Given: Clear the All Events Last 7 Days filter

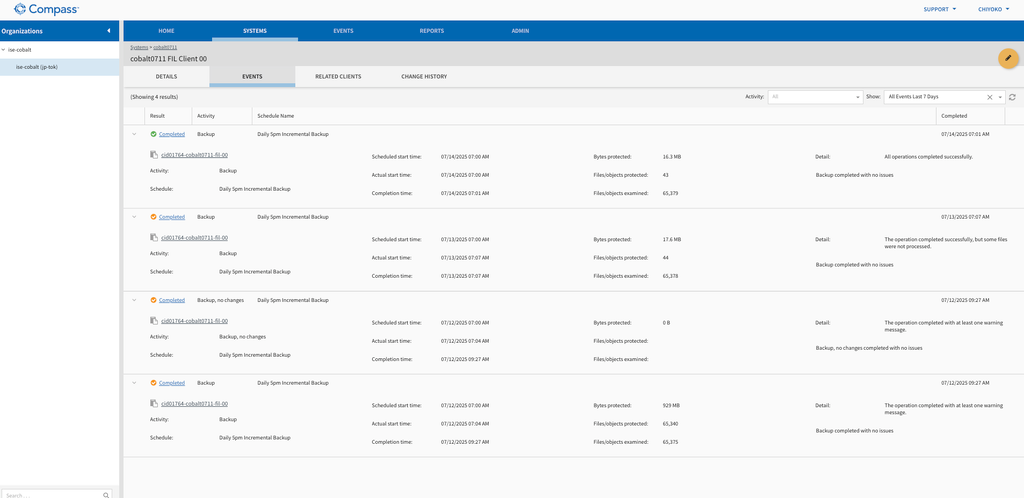Looking at the screenshot, I should tap(989, 97).
